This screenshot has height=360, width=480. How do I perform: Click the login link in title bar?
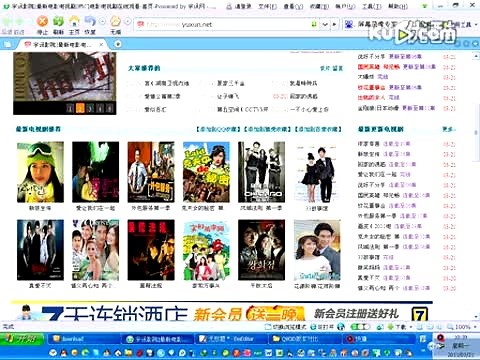click(x=239, y=6)
